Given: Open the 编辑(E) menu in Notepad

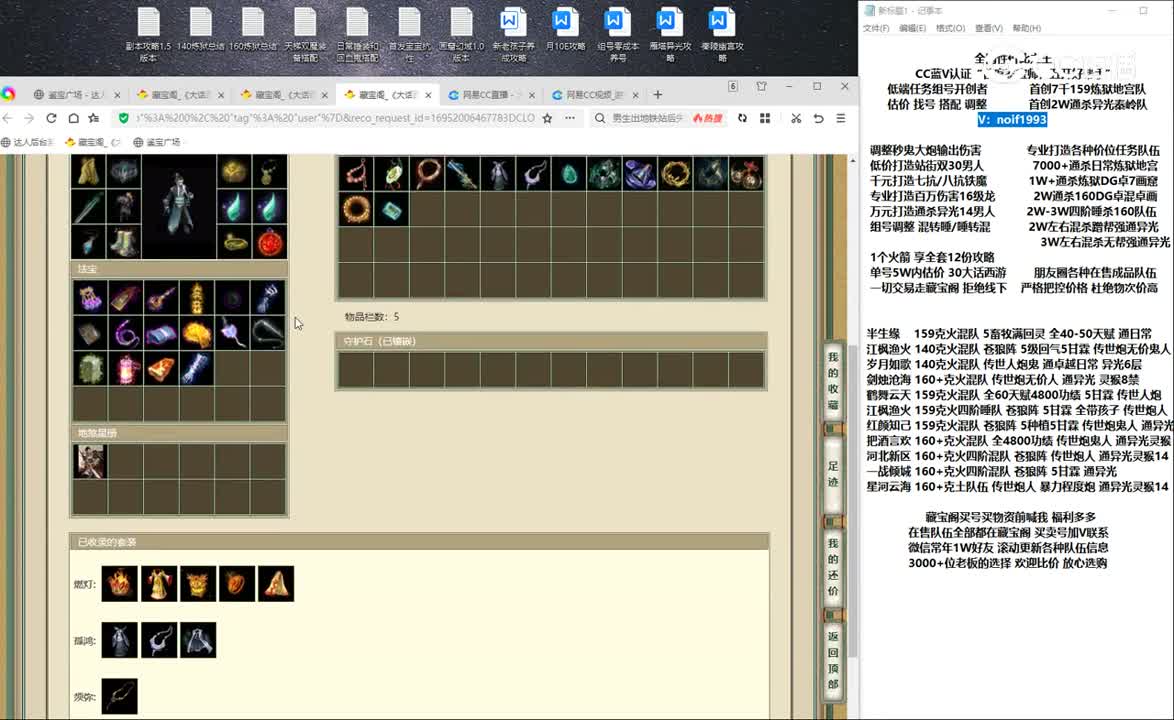Looking at the screenshot, I should coord(912,28).
